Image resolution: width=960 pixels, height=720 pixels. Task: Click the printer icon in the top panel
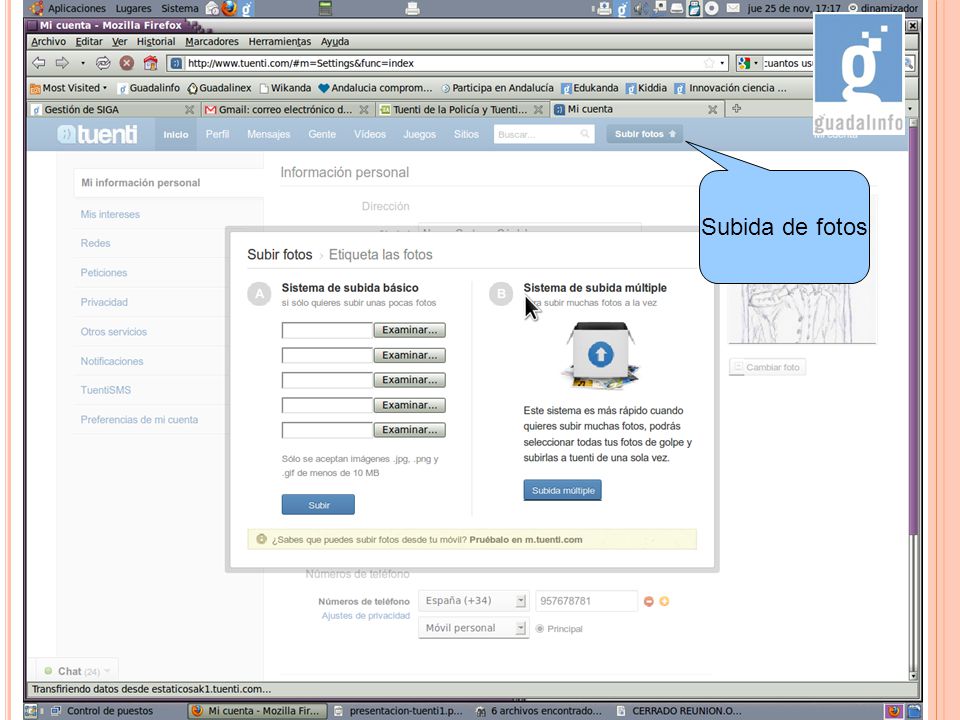(413, 8)
